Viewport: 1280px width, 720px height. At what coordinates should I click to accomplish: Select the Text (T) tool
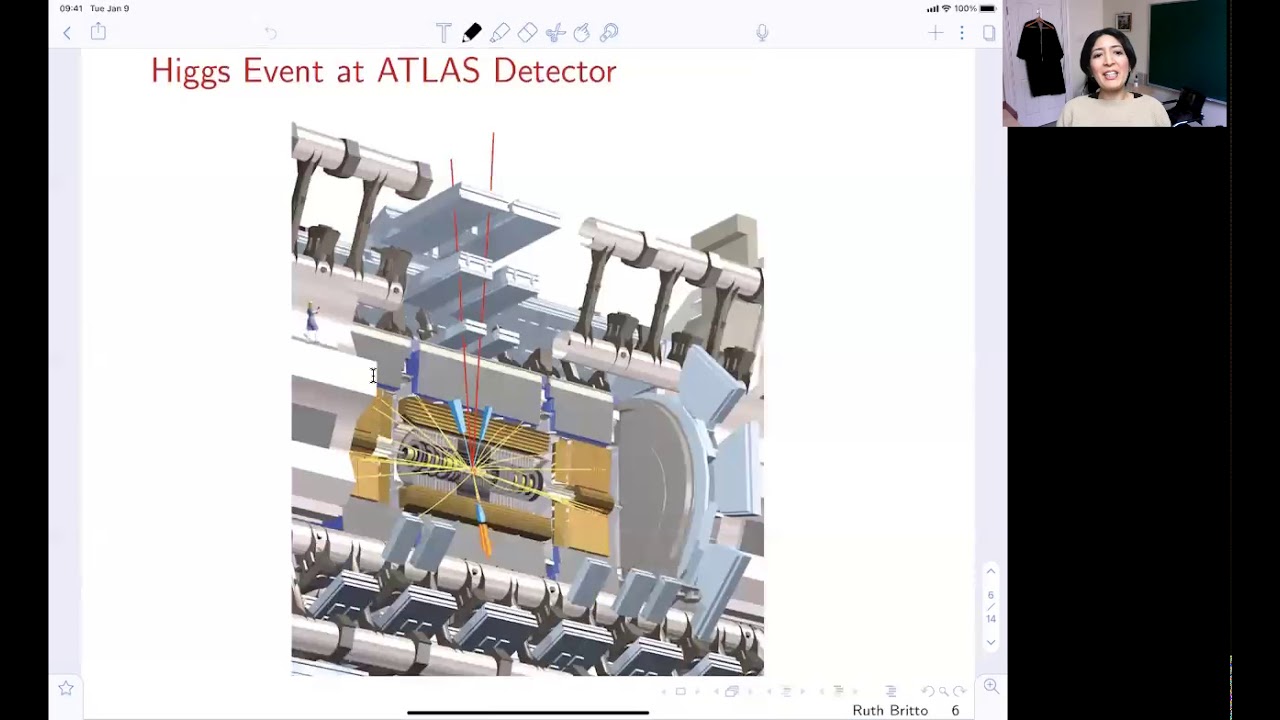(x=444, y=33)
